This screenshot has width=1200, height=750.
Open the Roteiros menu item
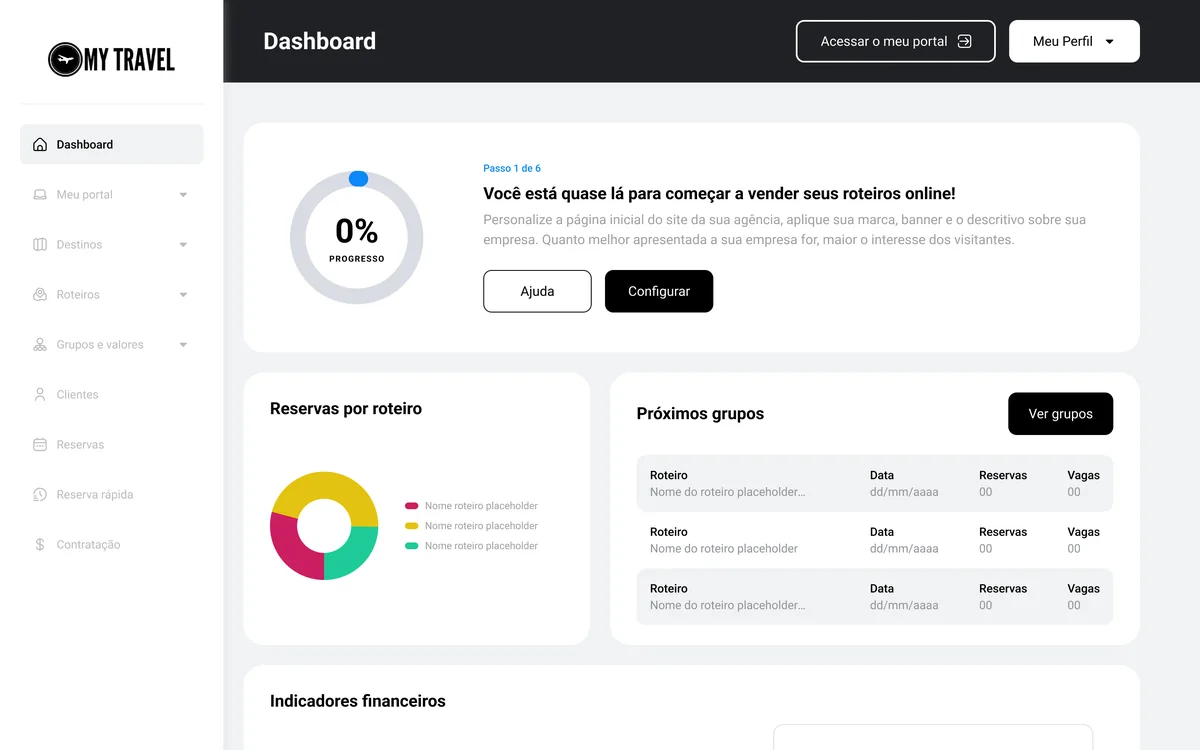112,294
